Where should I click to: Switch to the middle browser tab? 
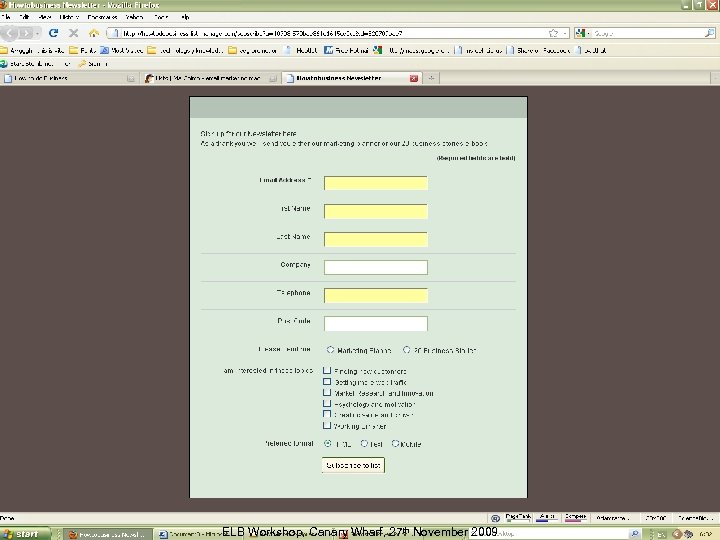210,79
